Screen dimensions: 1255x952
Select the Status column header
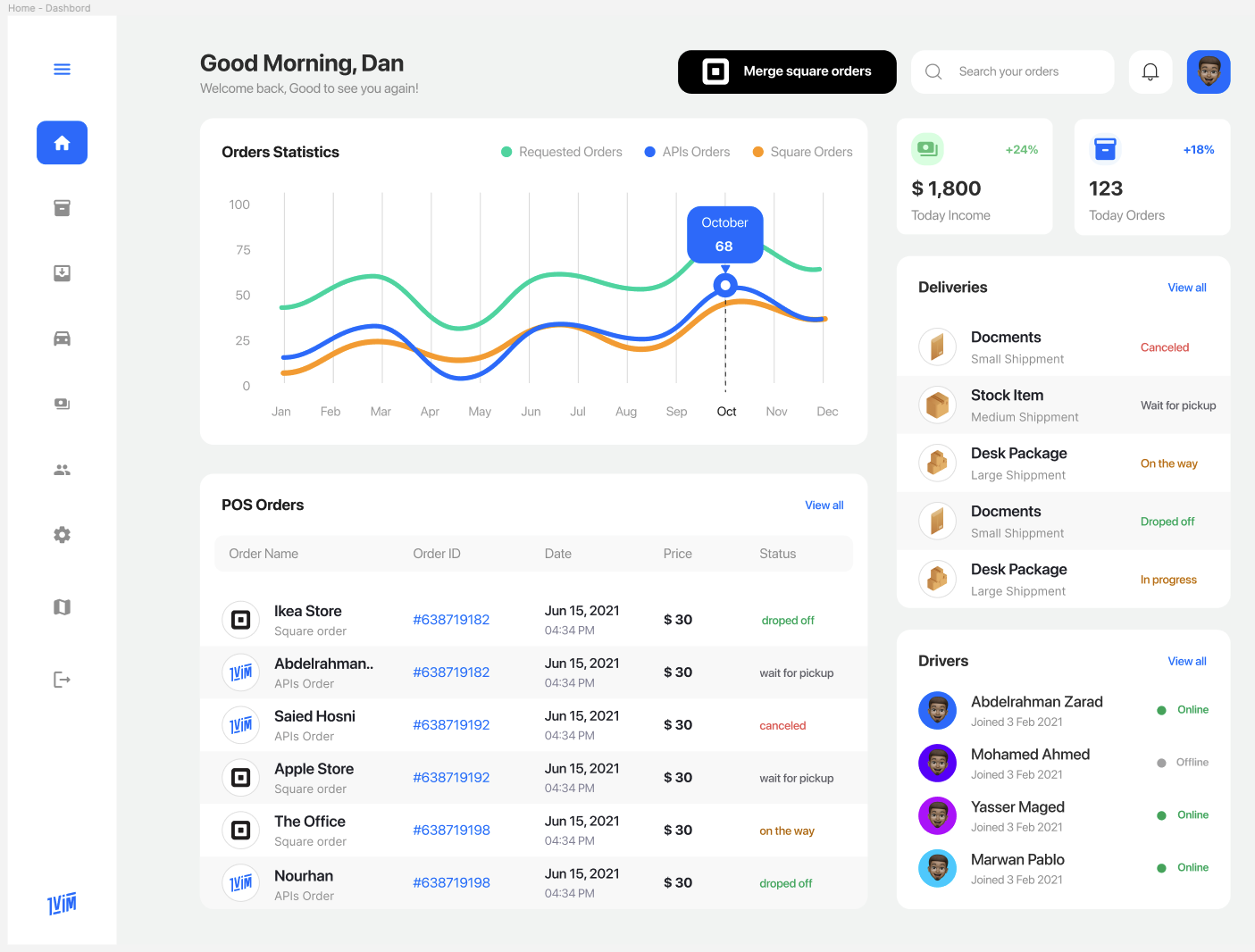click(x=777, y=554)
